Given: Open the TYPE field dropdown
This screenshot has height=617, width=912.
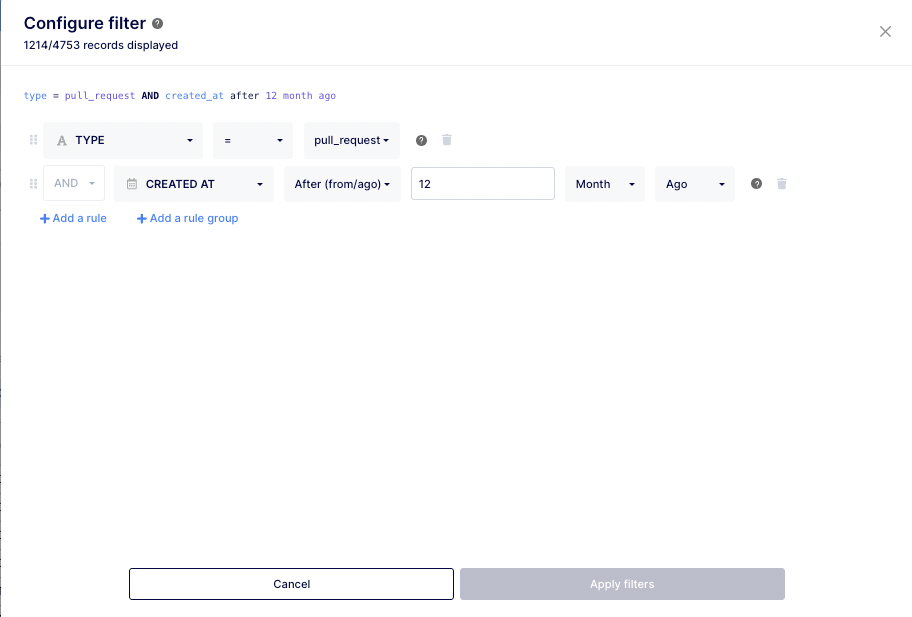Looking at the screenshot, I should tap(122, 140).
